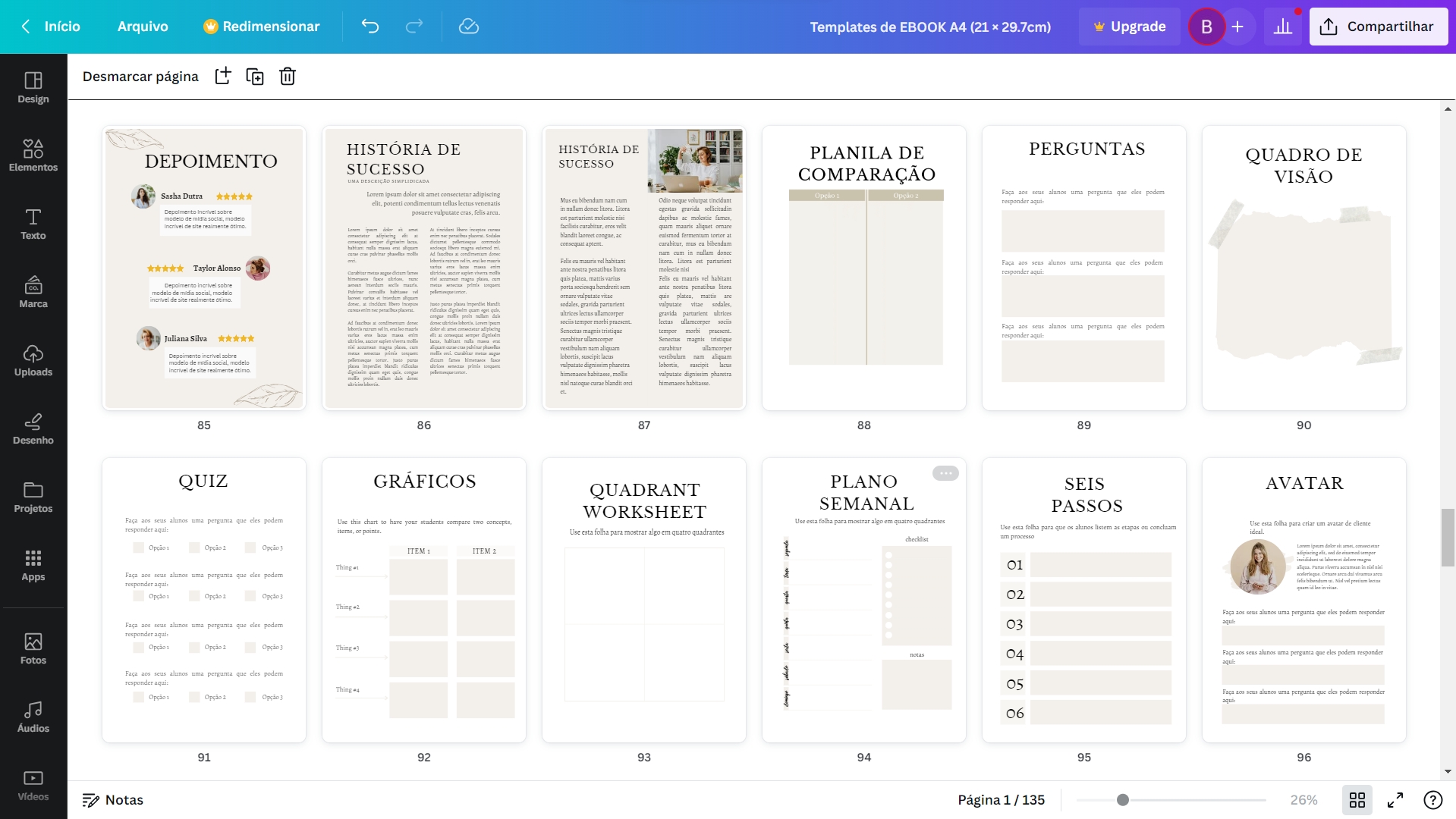This screenshot has height=819, width=1456.
Task: Click the add page icon
Action: [223, 77]
